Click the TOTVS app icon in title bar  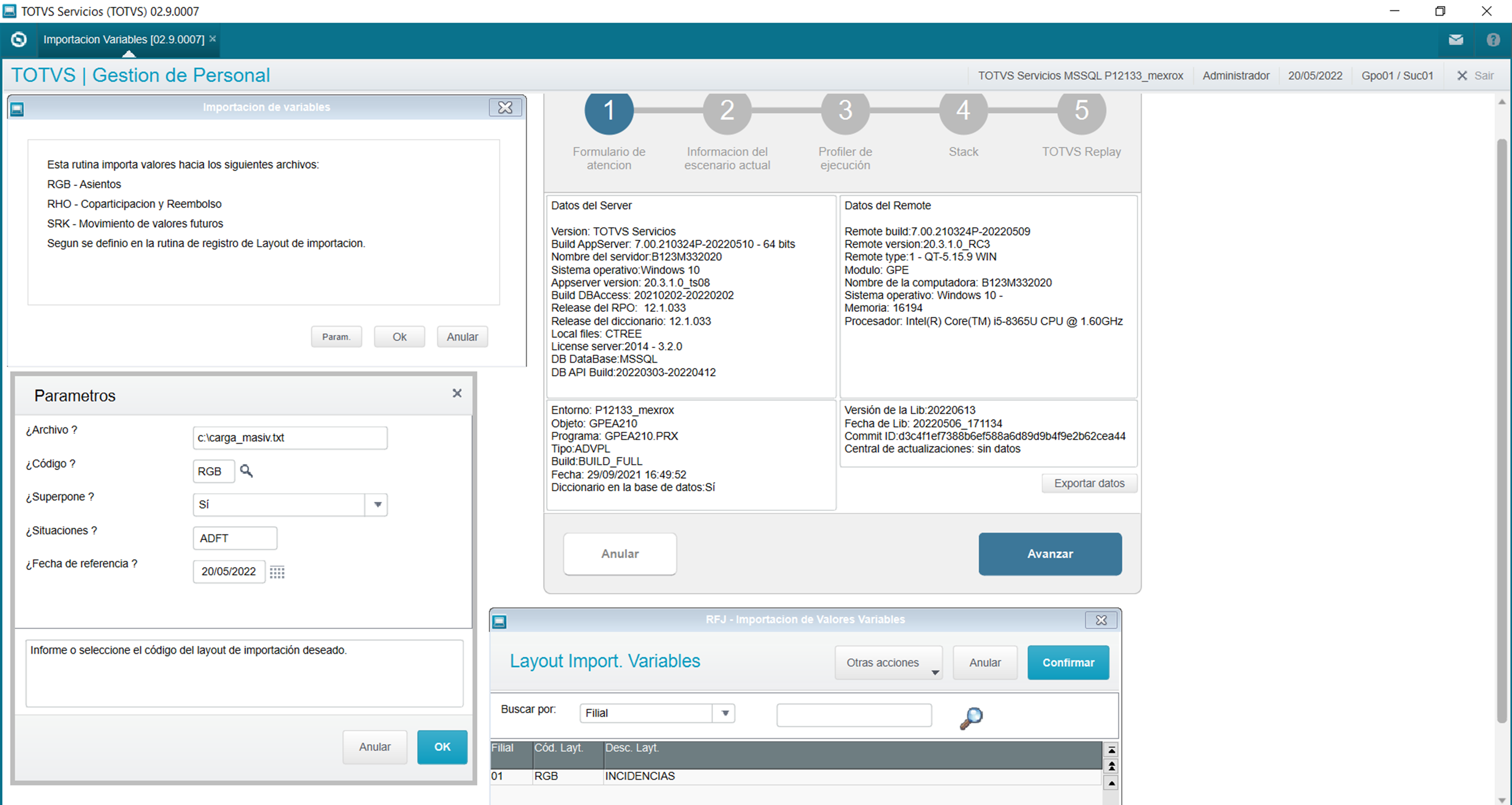[10, 11]
